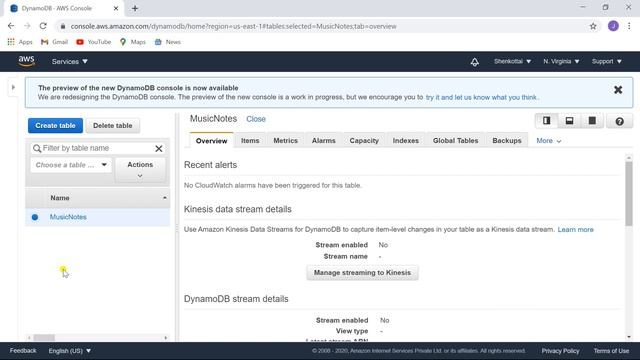Reload the browser page

43,26
